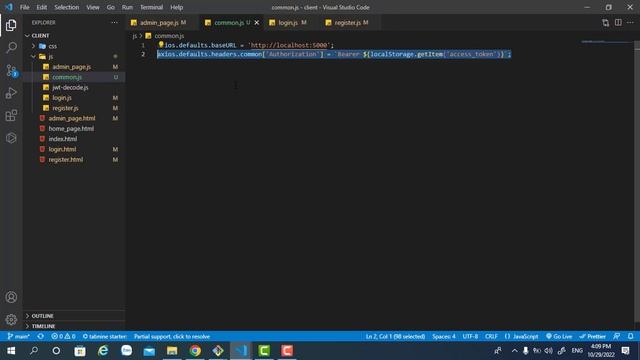This screenshot has width=640, height=360.
Task: Click the feedback icon in status bar
Action: (x=617, y=336)
